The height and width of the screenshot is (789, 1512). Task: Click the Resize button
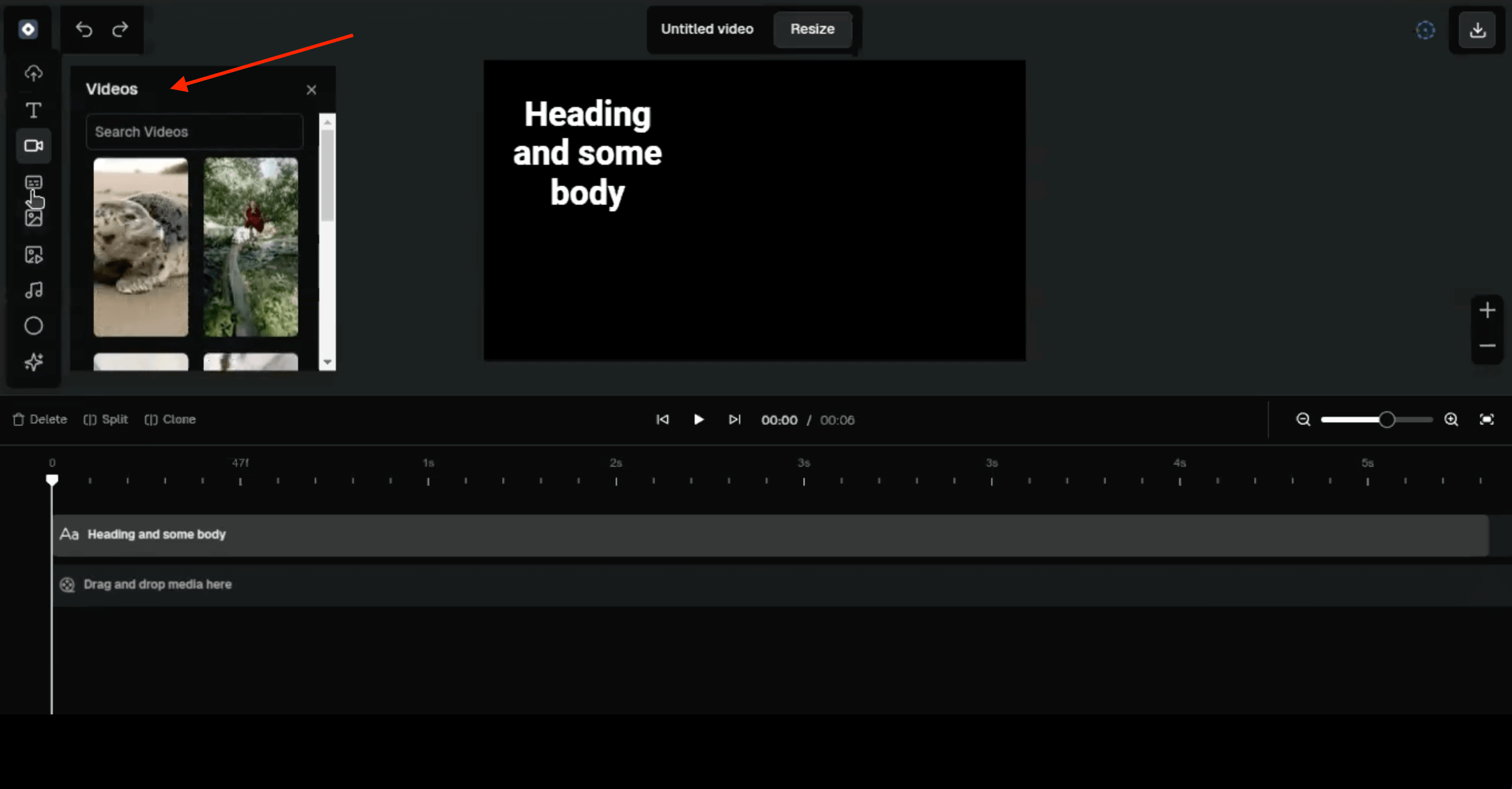[x=812, y=29]
